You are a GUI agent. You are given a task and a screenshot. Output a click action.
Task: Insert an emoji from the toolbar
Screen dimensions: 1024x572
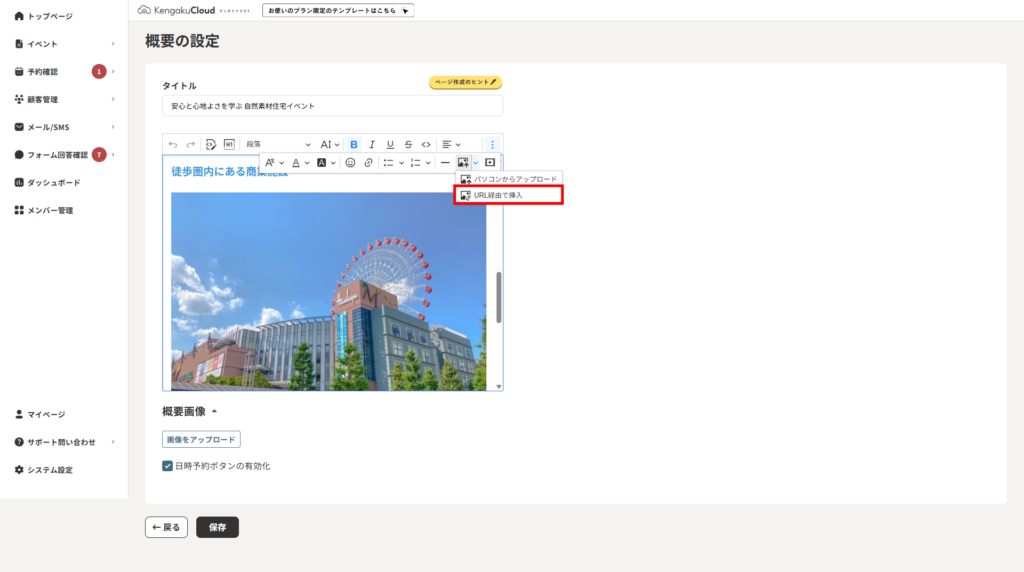350,162
